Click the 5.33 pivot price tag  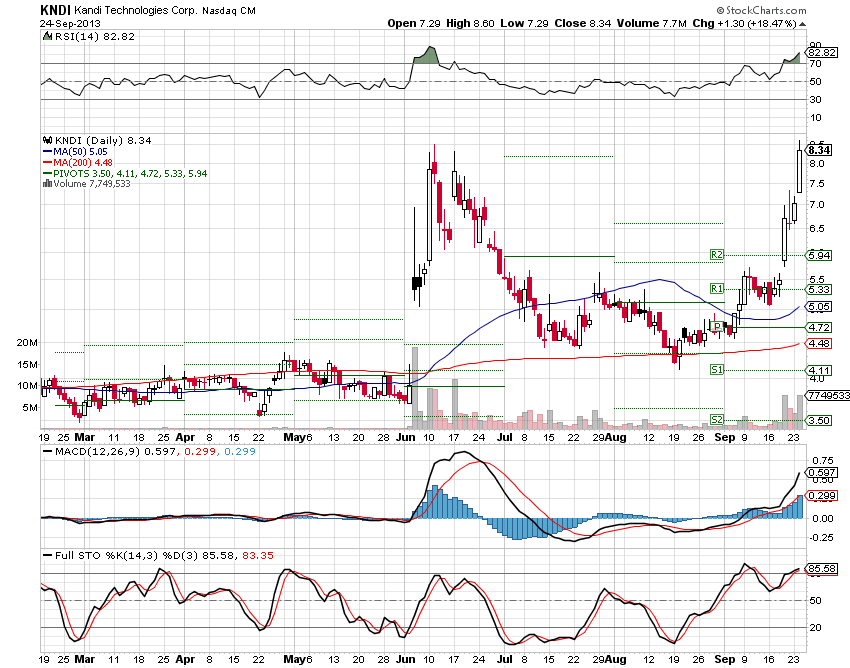pos(819,290)
